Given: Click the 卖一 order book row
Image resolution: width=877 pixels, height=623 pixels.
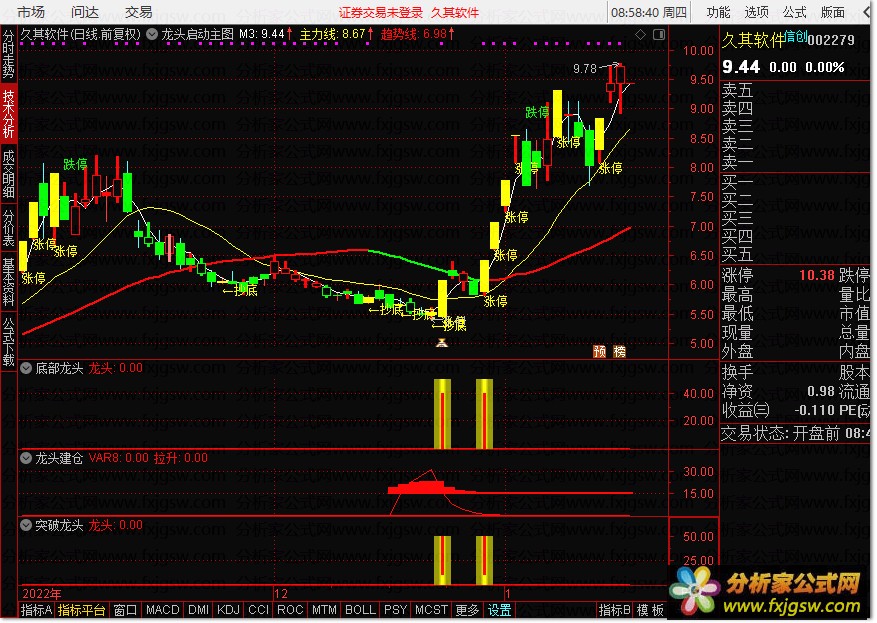Looking at the screenshot, I should coord(795,162).
